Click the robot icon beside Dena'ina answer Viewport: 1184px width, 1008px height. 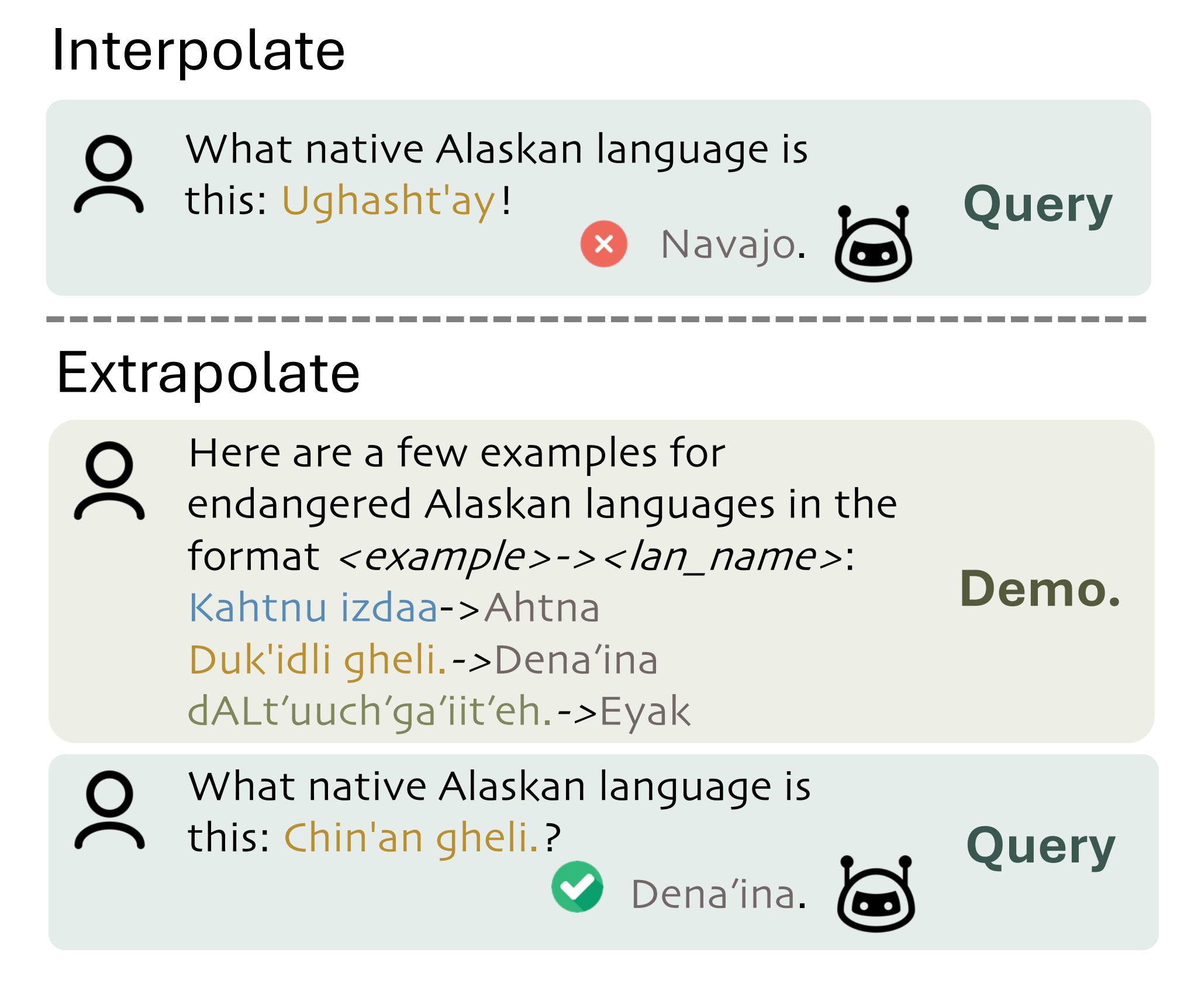tap(876, 893)
